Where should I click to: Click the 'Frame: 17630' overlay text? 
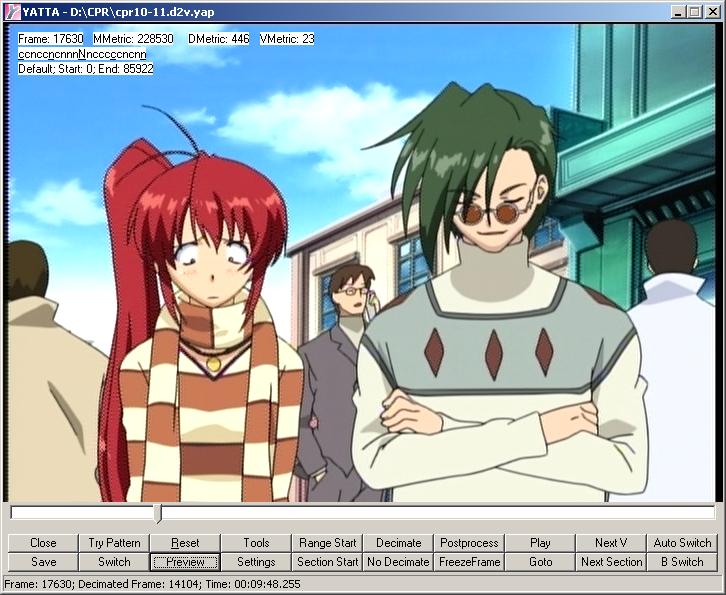[x=50, y=39]
